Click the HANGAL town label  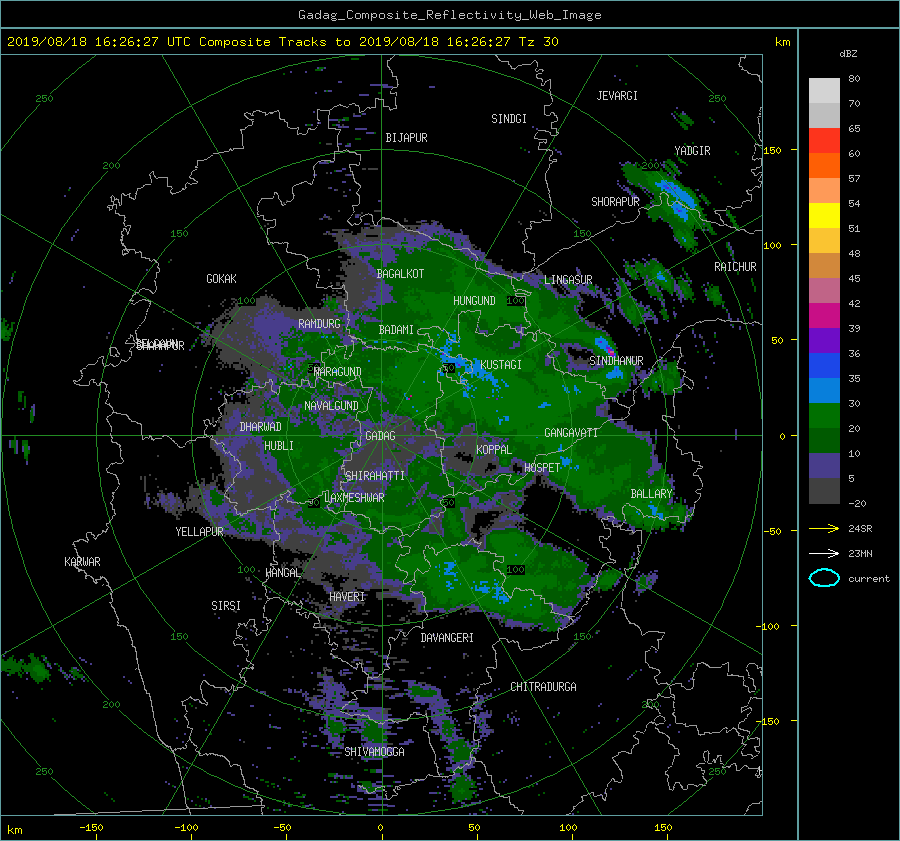pyautogui.click(x=282, y=573)
